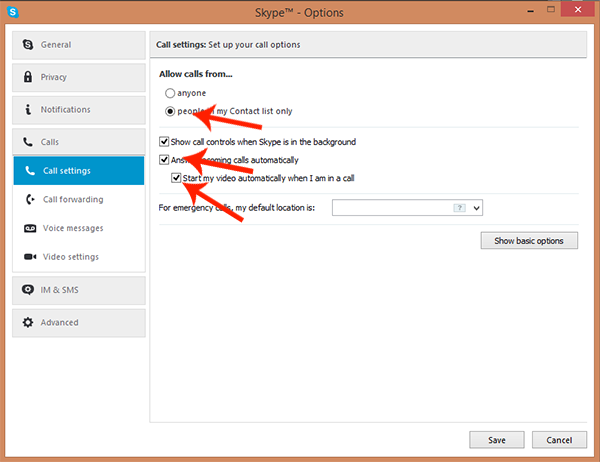Click the Call forwarding icon
The height and width of the screenshot is (462, 600).
(x=30, y=199)
